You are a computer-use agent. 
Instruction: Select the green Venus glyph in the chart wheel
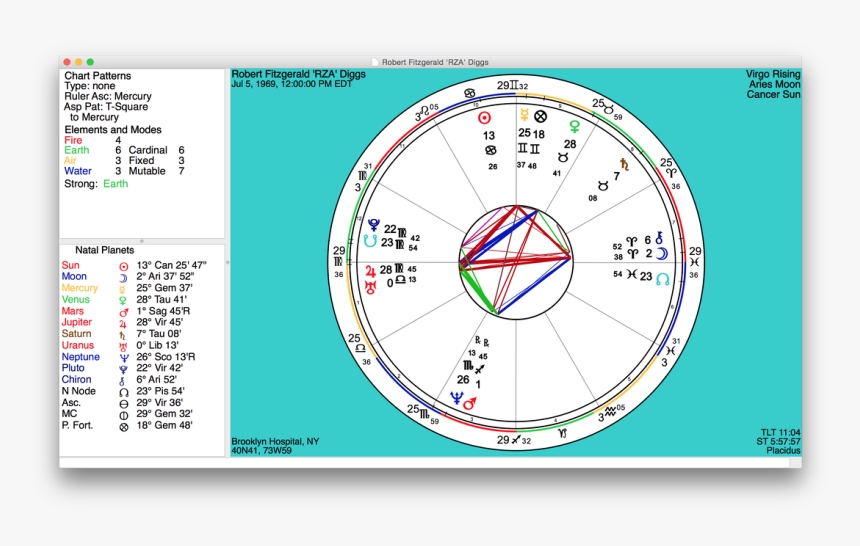[x=574, y=127]
